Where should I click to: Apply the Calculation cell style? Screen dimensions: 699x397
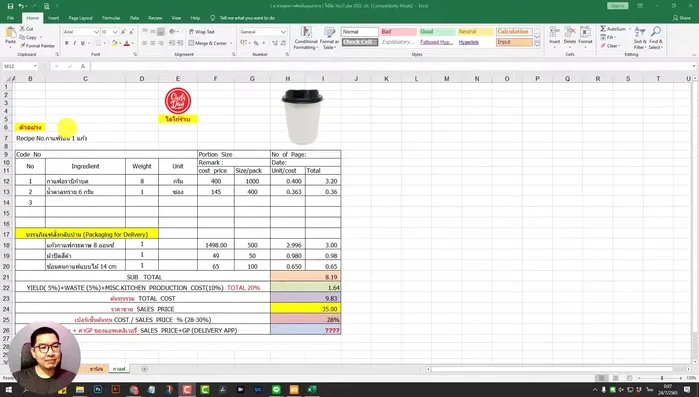(x=514, y=32)
